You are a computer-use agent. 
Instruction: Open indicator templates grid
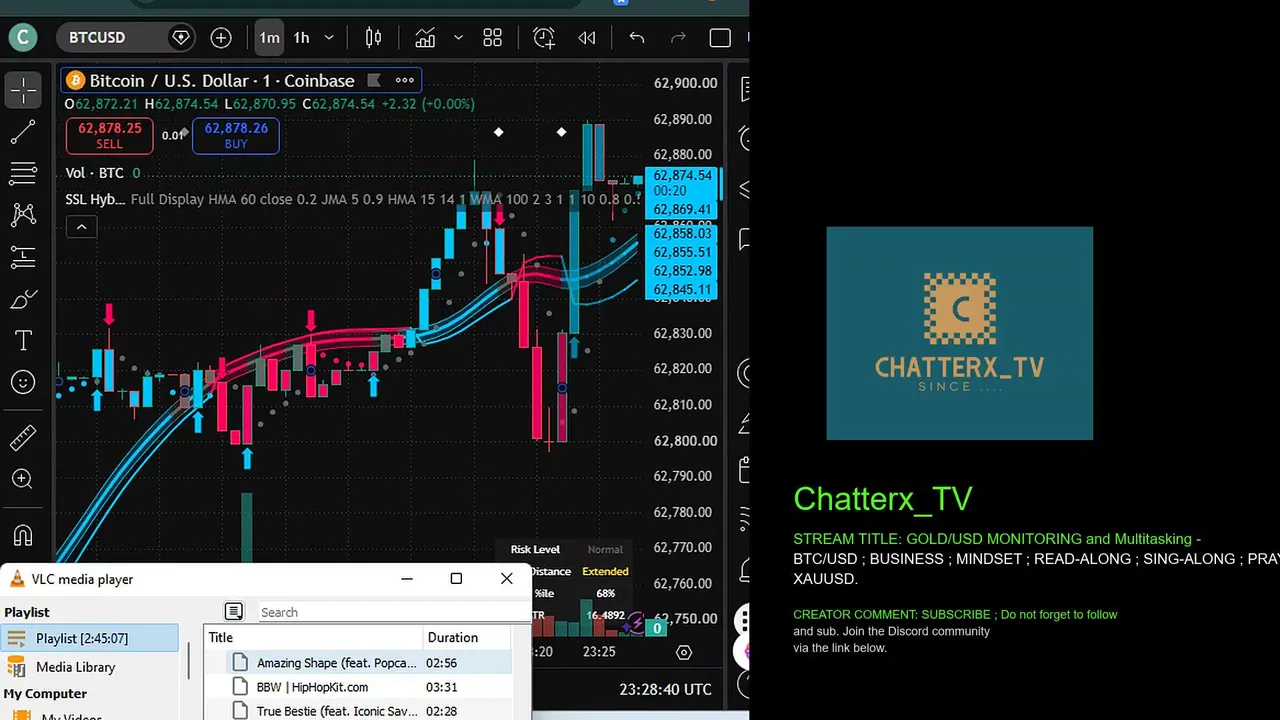click(x=492, y=38)
